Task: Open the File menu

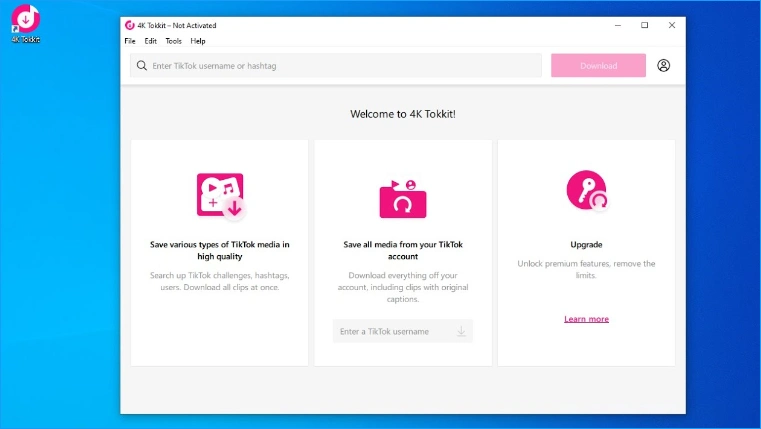Action: [130, 41]
